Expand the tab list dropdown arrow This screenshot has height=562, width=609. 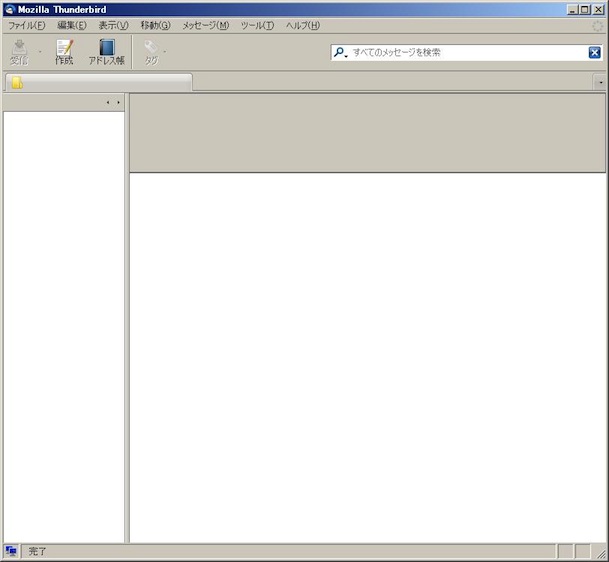[600, 83]
